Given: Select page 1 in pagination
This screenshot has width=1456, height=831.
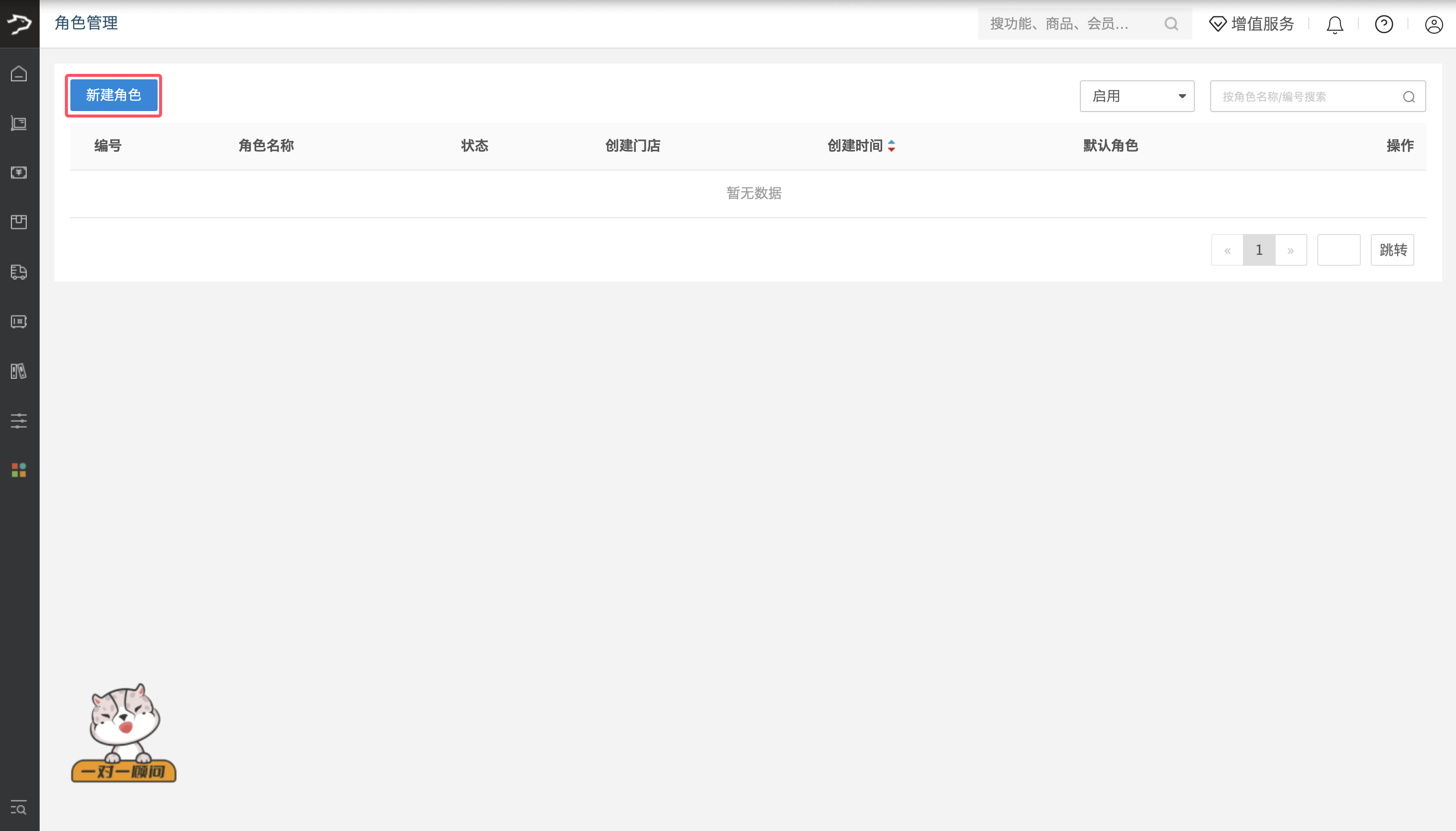Looking at the screenshot, I should point(1259,250).
